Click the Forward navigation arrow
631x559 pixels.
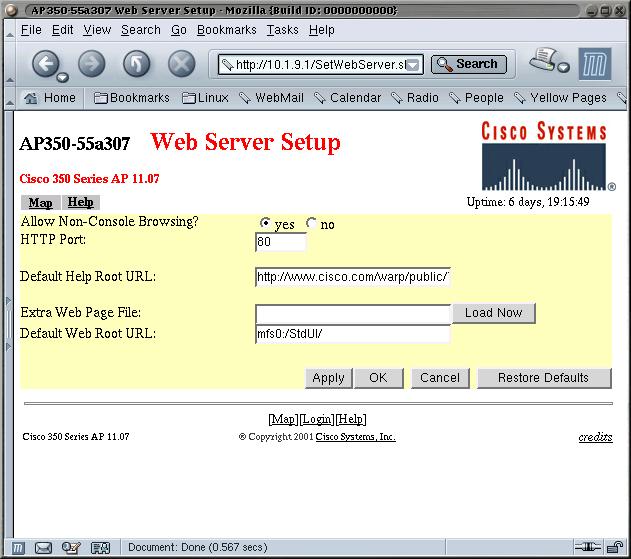tap(92, 64)
